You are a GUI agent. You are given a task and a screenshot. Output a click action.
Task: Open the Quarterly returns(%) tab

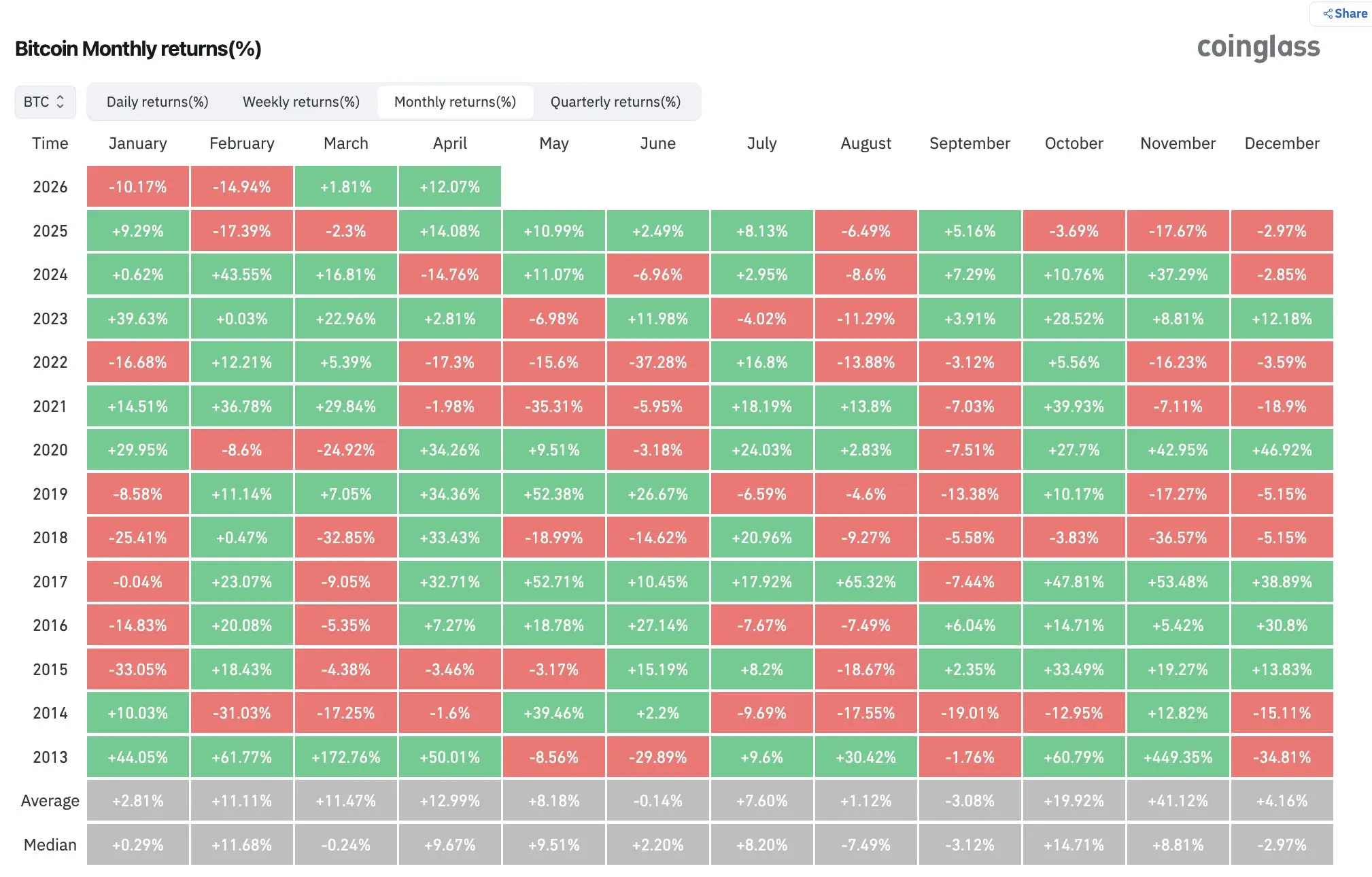[615, 102]
